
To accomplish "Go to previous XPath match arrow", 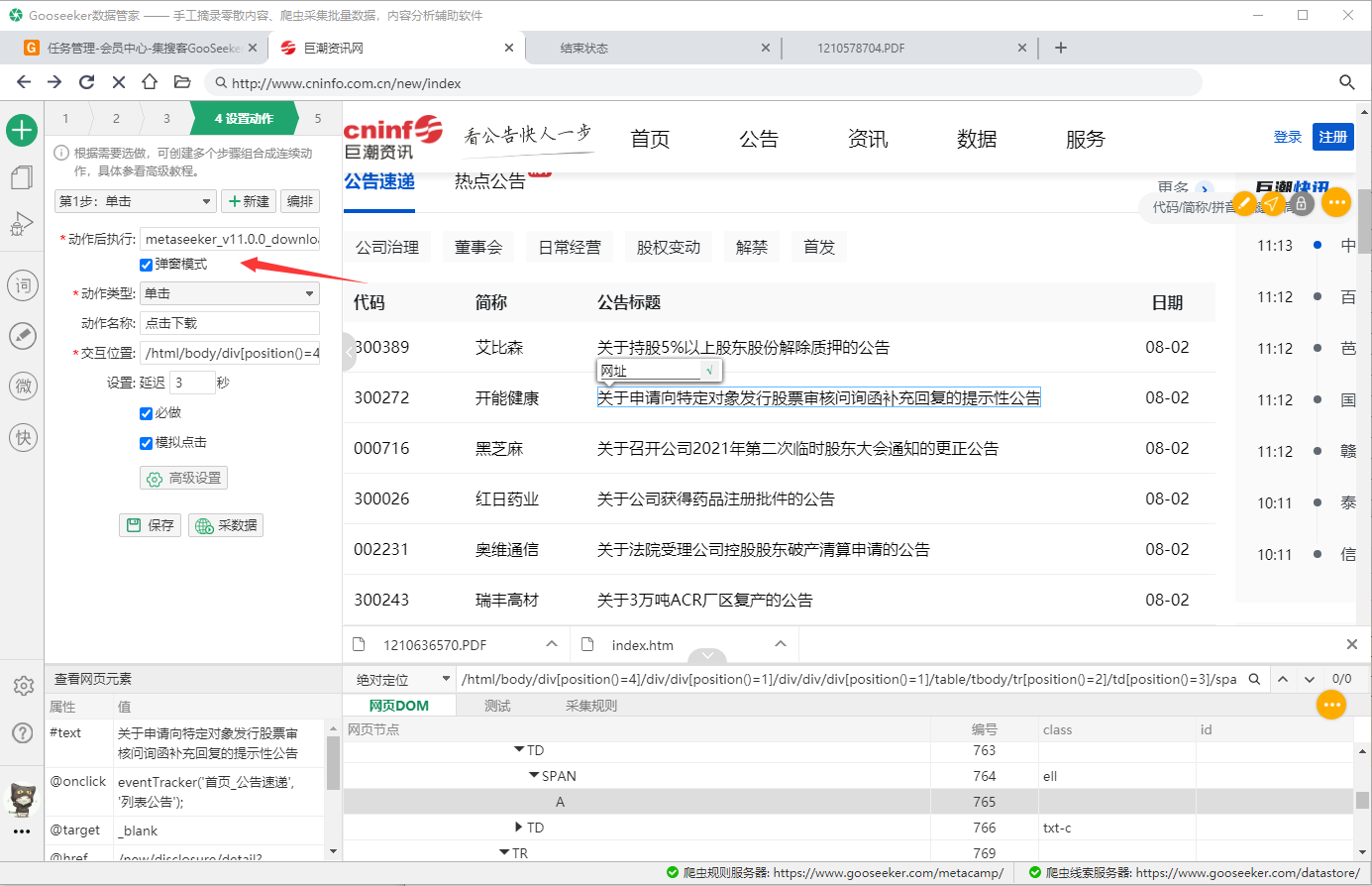I will coord(1283,679).
